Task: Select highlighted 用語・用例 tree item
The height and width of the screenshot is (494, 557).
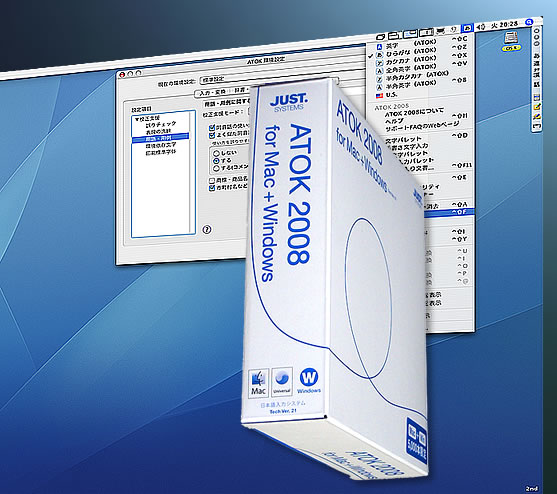Action: tap(161, 137)
